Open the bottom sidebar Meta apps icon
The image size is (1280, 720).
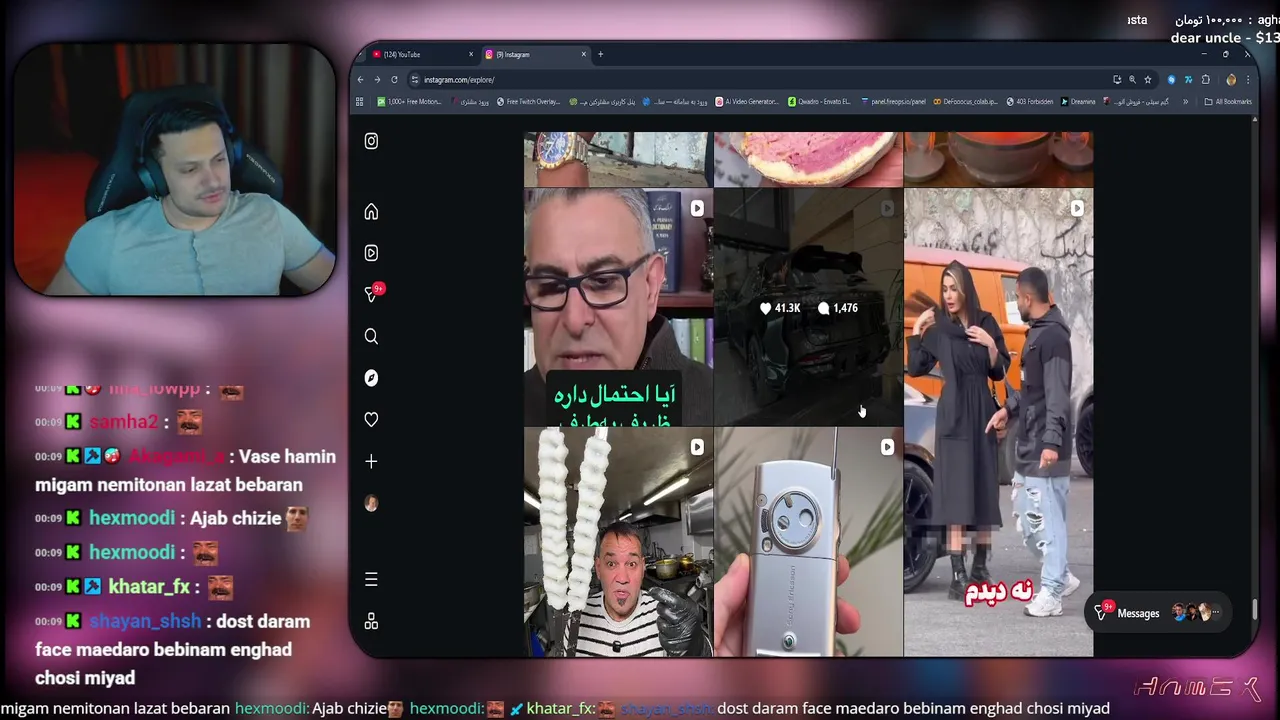click(371, 621)
